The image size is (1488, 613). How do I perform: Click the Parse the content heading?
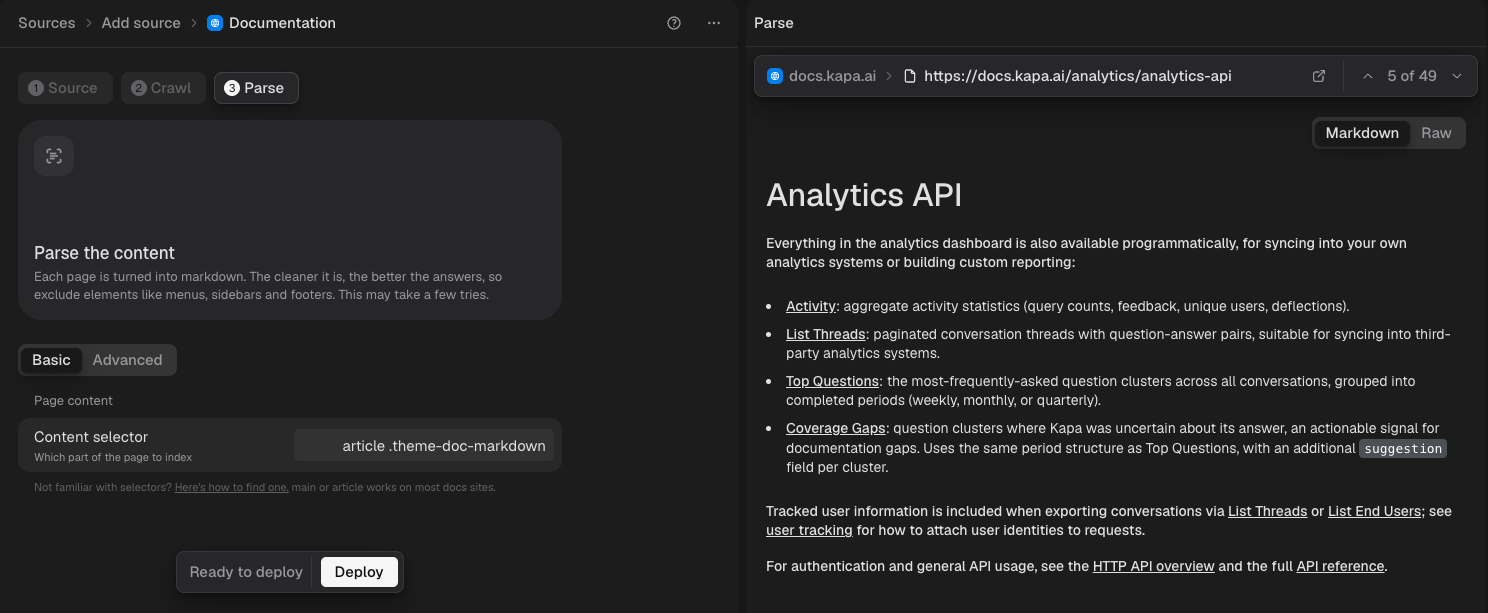click(x=104, y=253)
